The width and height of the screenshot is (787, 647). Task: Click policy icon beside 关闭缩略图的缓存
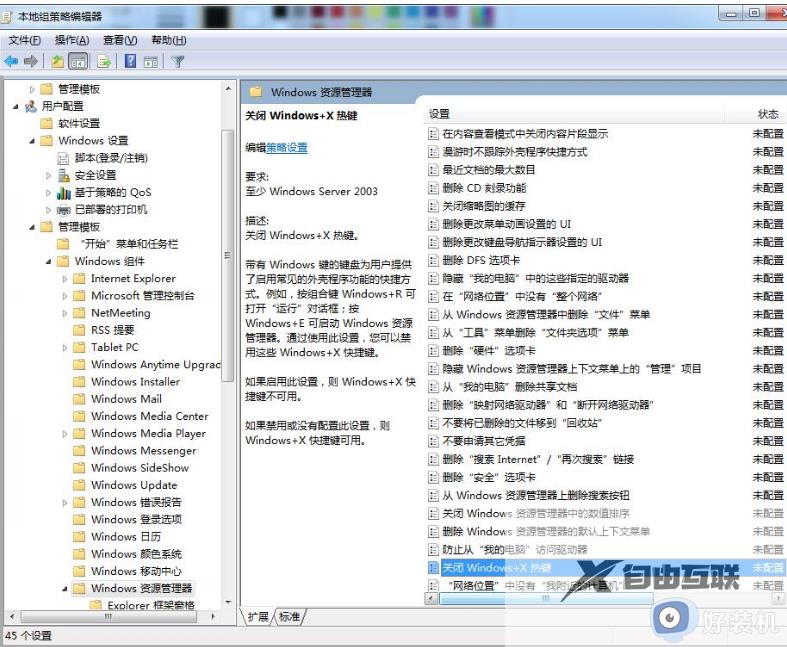pyautogui.click(x=433, y=206)
